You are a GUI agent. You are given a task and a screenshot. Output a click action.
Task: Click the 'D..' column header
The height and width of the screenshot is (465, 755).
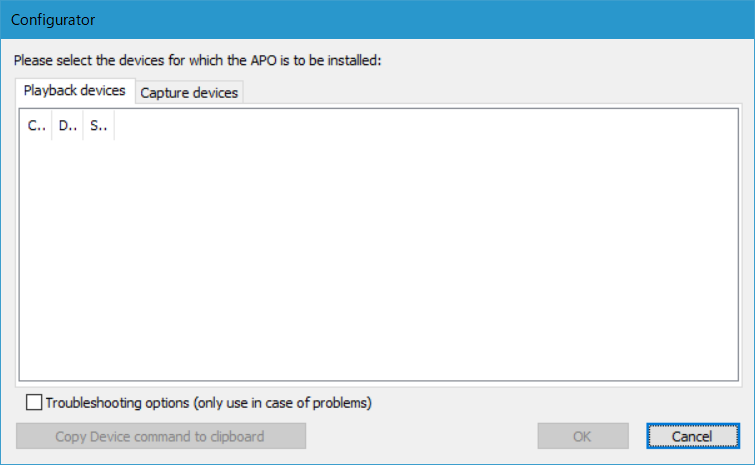(x=67, y=127)
